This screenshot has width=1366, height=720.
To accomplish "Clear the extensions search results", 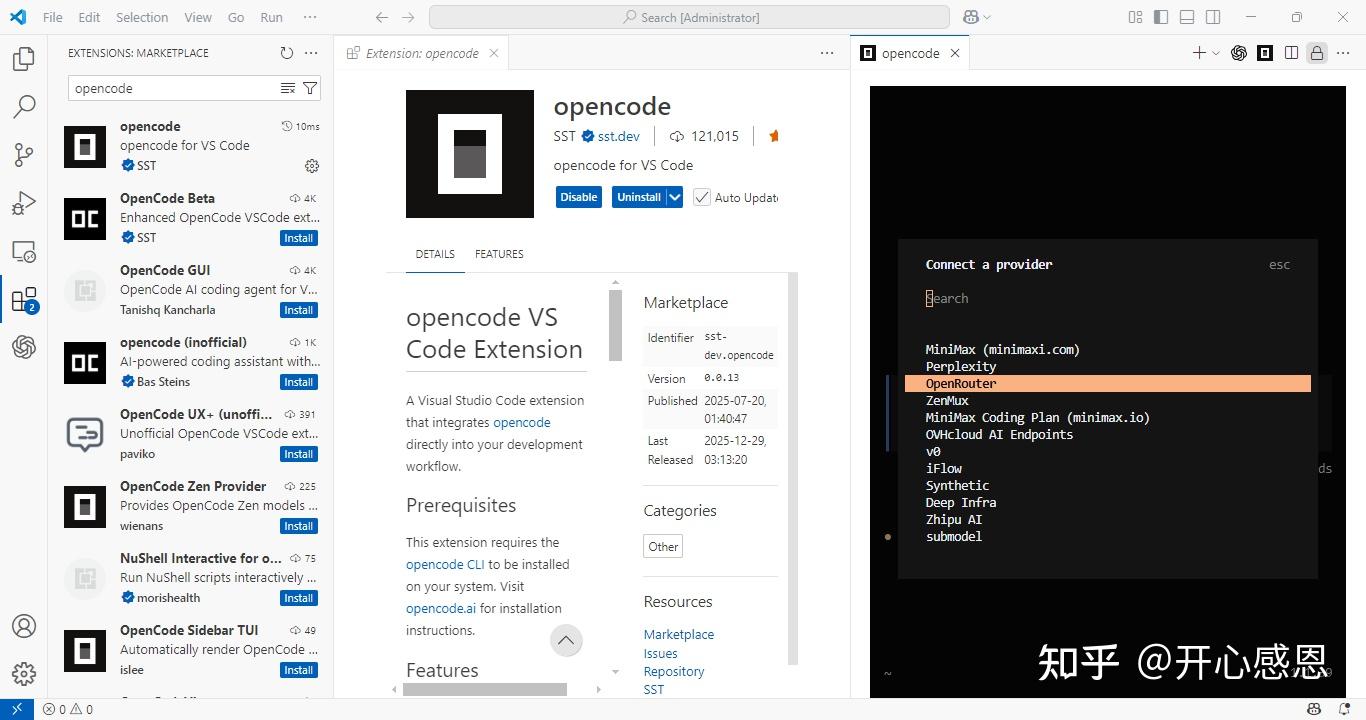I will coord(288,88).
